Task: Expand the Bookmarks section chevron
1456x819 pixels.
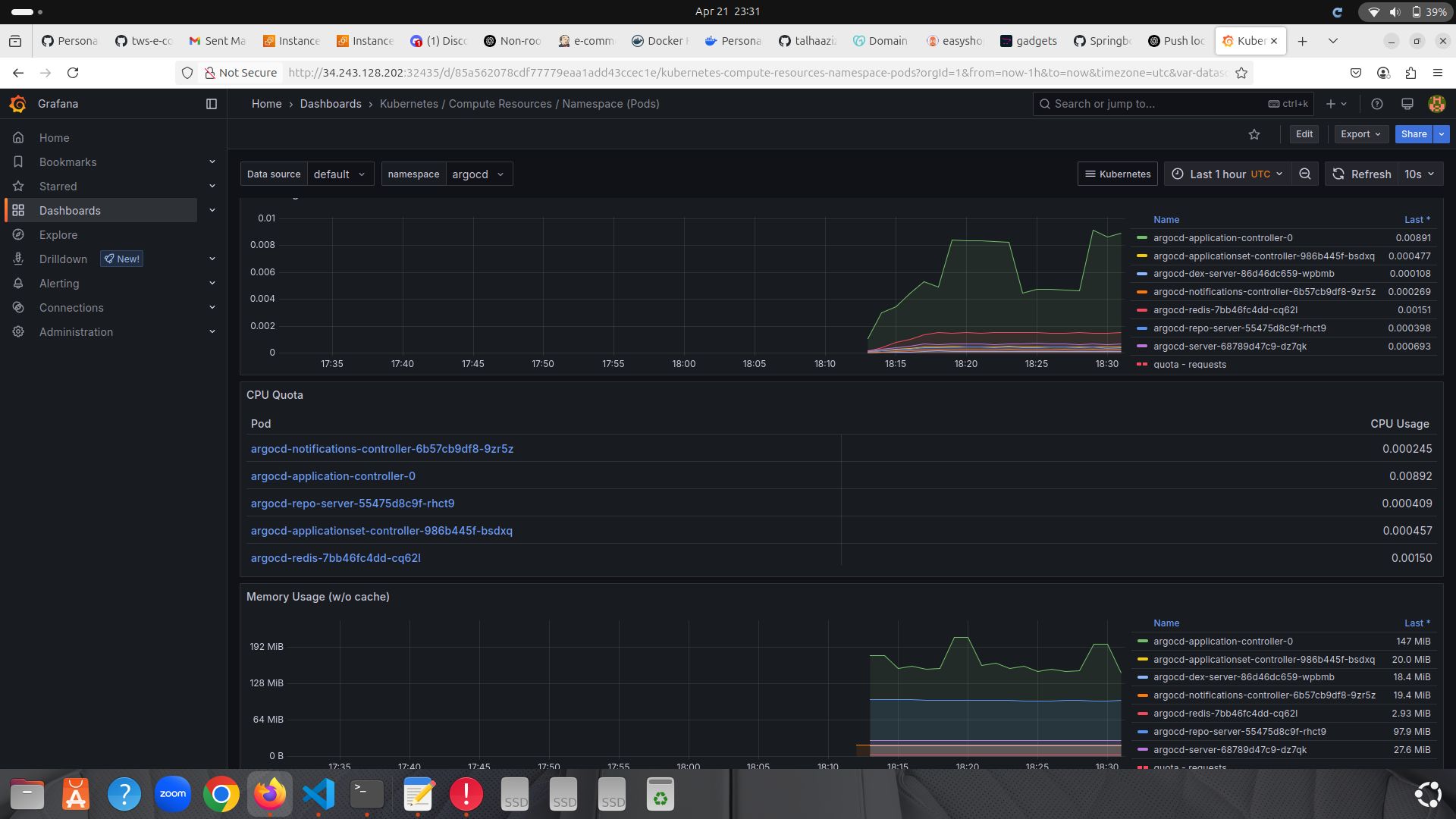Action: pos(212,162)
